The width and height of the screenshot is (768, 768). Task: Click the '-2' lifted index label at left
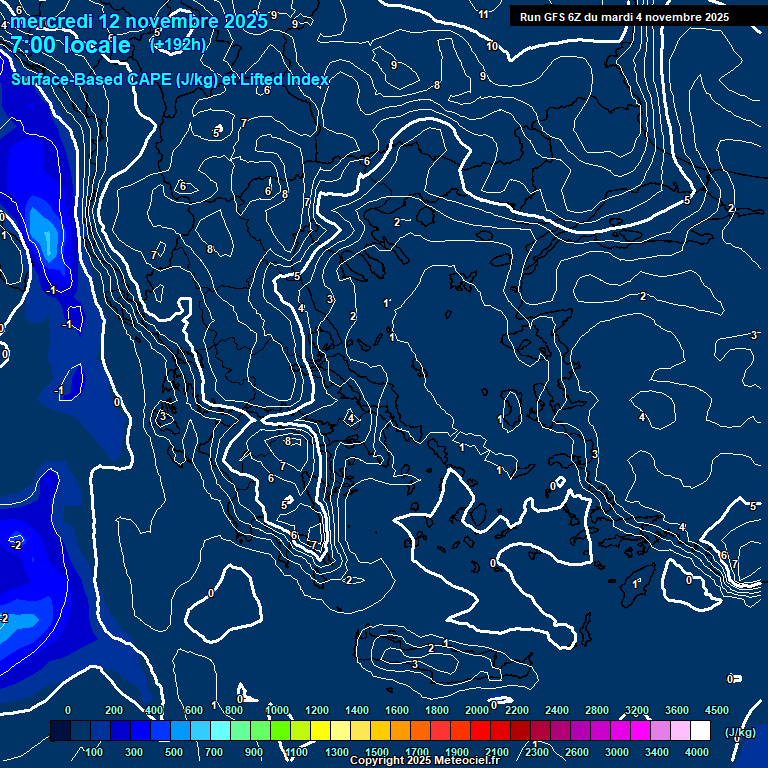point(16,545)
